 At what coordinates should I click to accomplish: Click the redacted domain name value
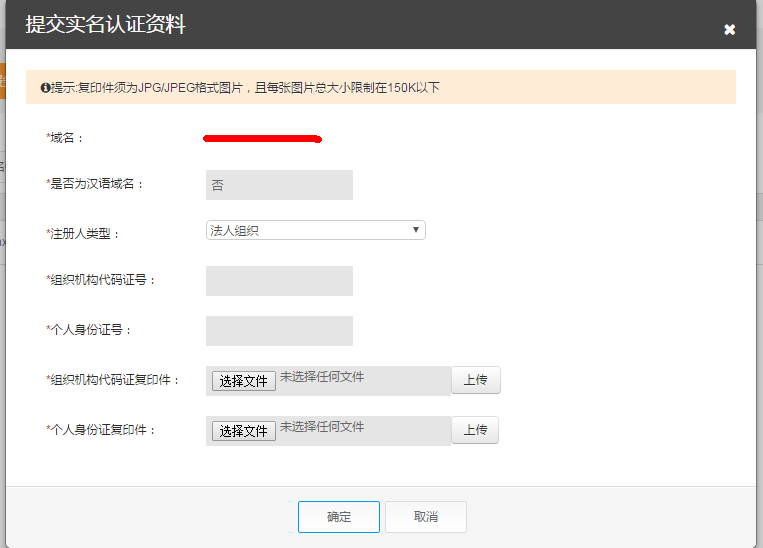coord(262,138)
